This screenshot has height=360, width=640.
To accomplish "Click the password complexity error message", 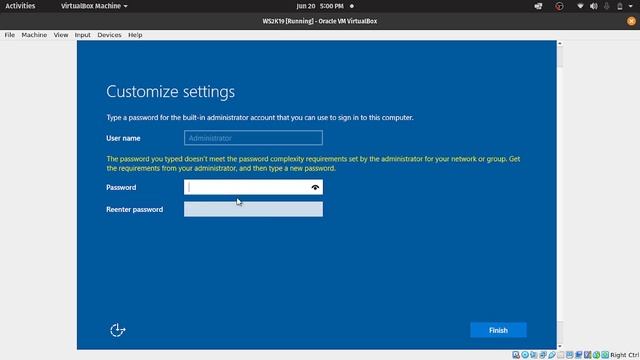I will (x=313, y=163).
